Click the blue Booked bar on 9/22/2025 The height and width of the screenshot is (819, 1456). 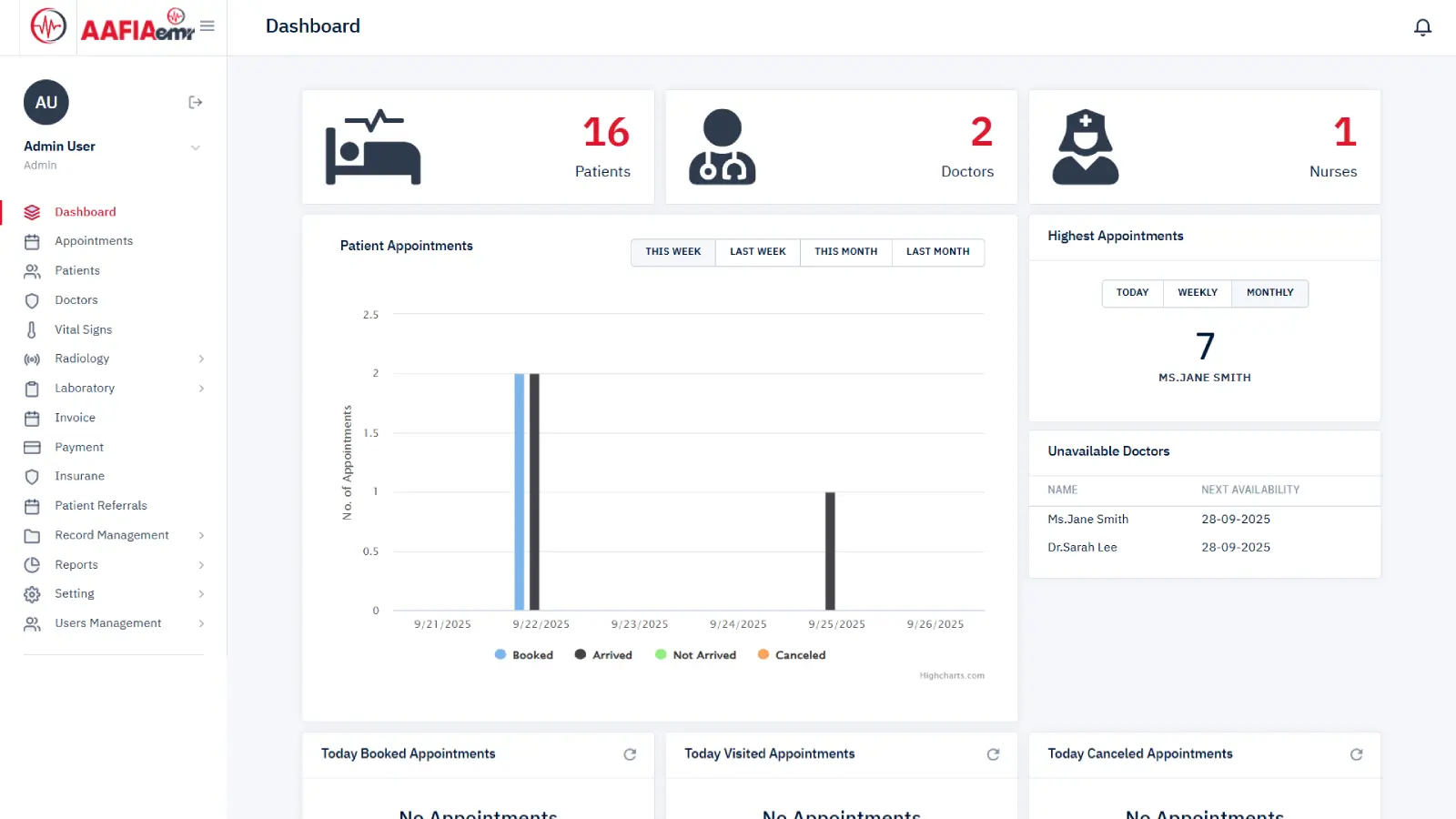coord(519,491)
